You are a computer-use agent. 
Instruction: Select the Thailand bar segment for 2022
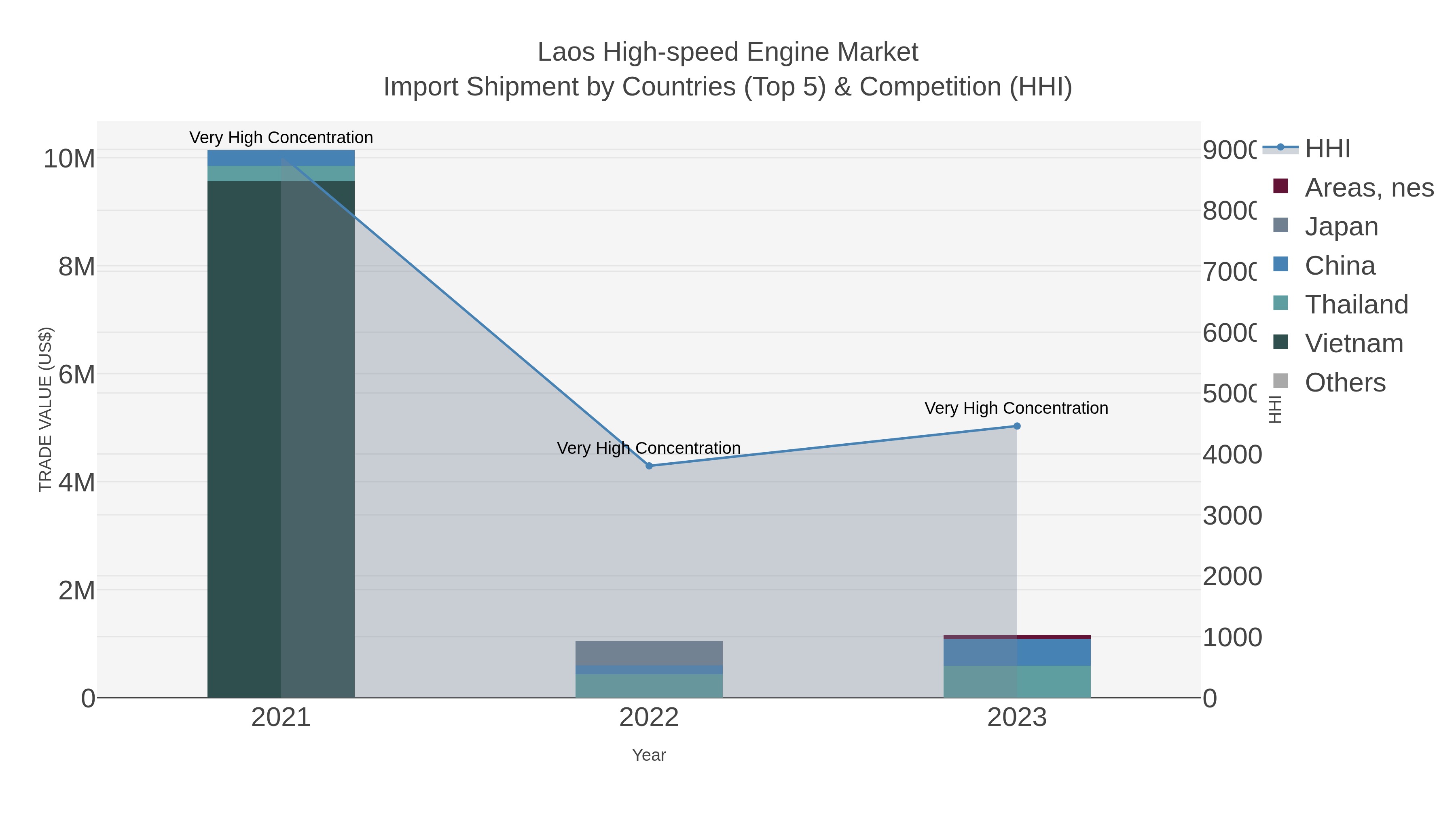[x=649, y=686]
